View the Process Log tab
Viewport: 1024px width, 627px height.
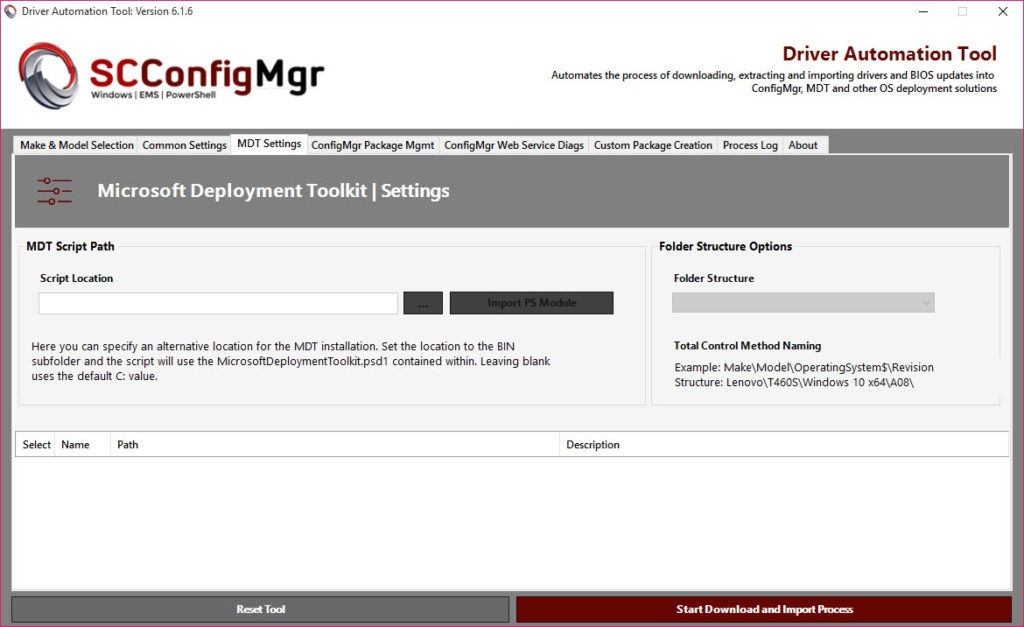[750, 145]
